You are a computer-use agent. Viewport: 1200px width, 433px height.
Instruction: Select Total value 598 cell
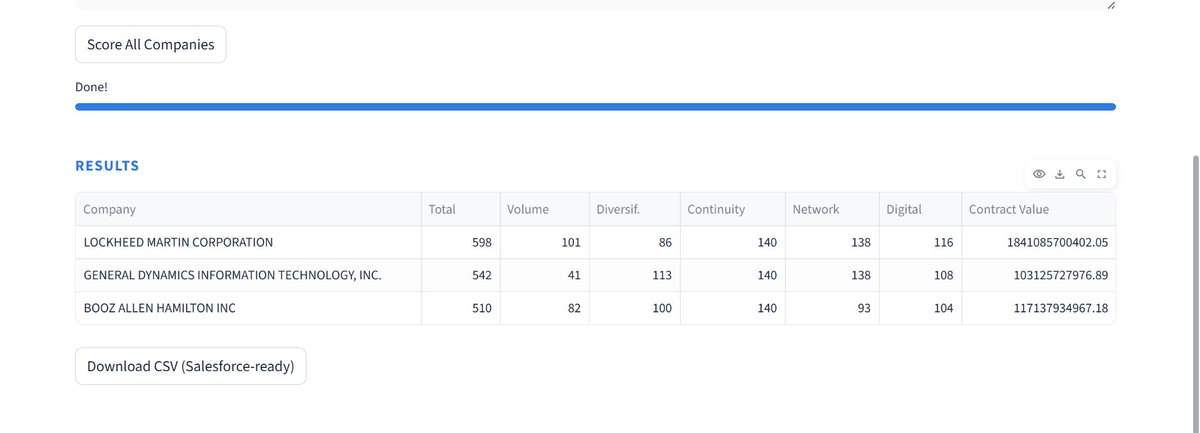[x=460, y=242]
